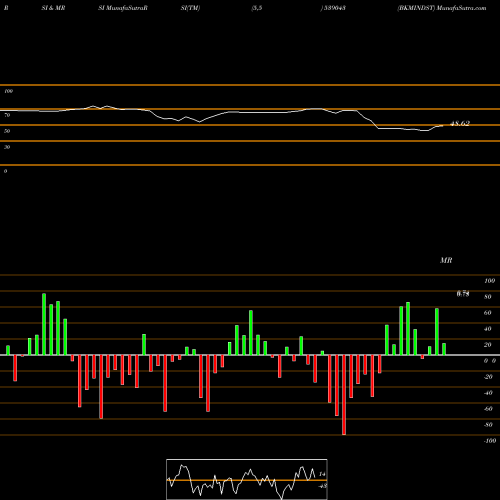Screen dimensions: 500x500
Task: Select the tallest green MR bar near the left
Action: (44, 324)
